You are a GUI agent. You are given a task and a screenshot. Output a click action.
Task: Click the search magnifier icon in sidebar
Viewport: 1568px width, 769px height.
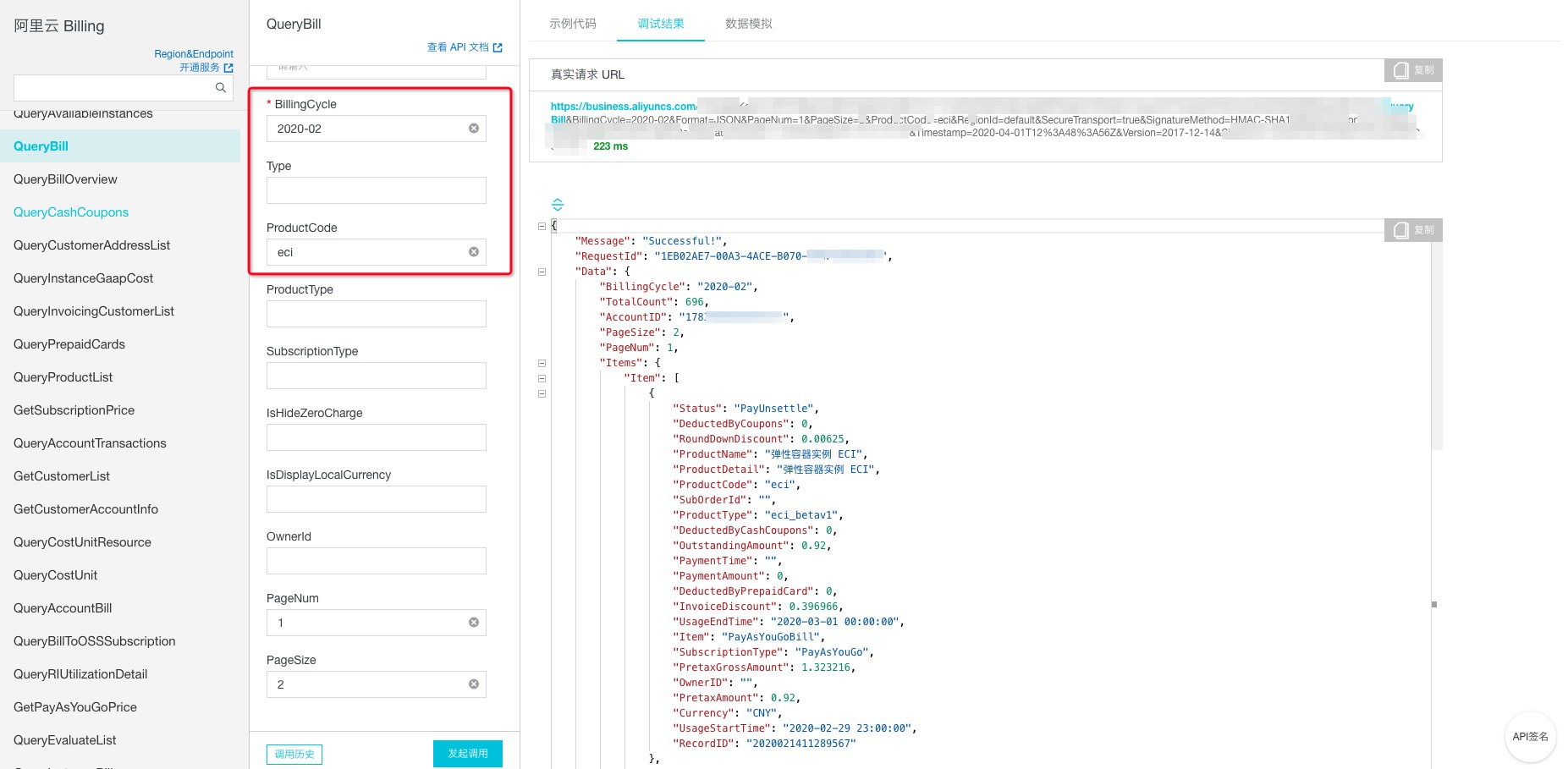coord(221,88)
